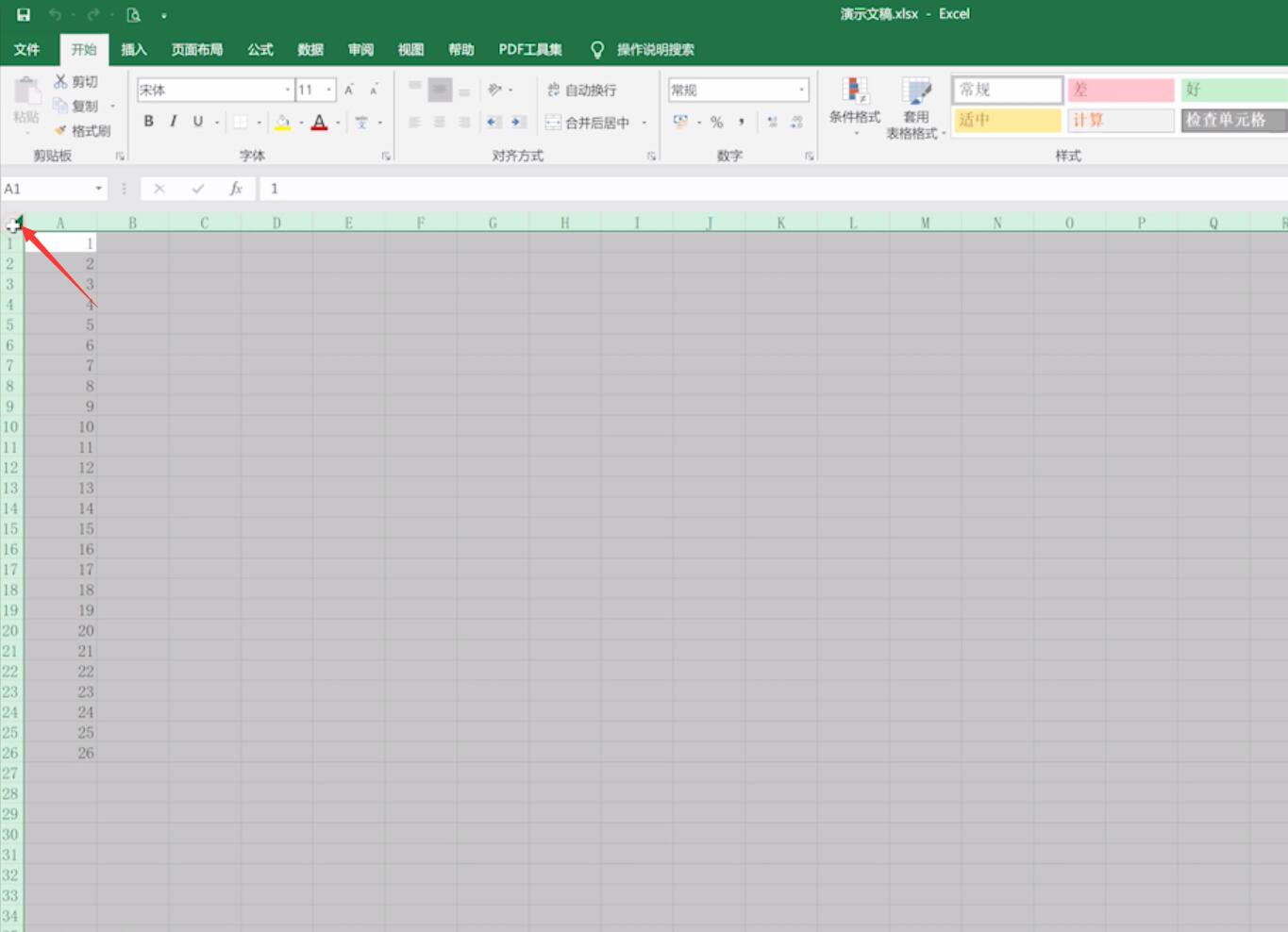Apply percent style format
Screen dimensions: 1288x932
717,122
